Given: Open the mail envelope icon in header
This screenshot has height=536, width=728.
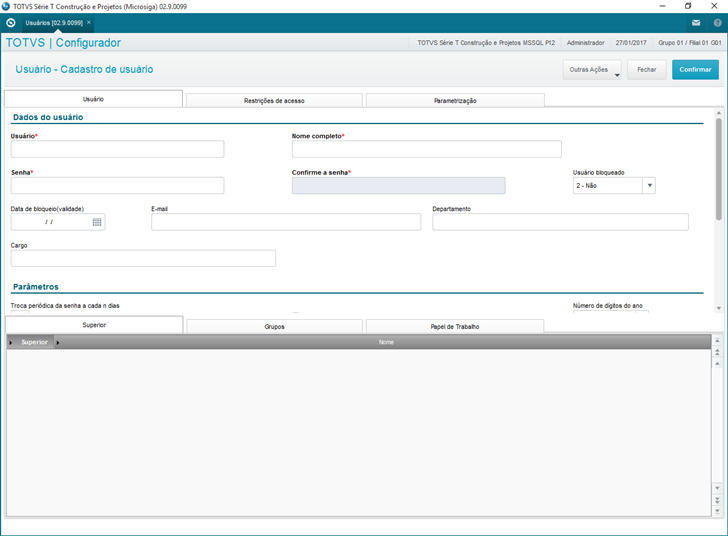Looking at the screenshot, I should pos(696,23).
